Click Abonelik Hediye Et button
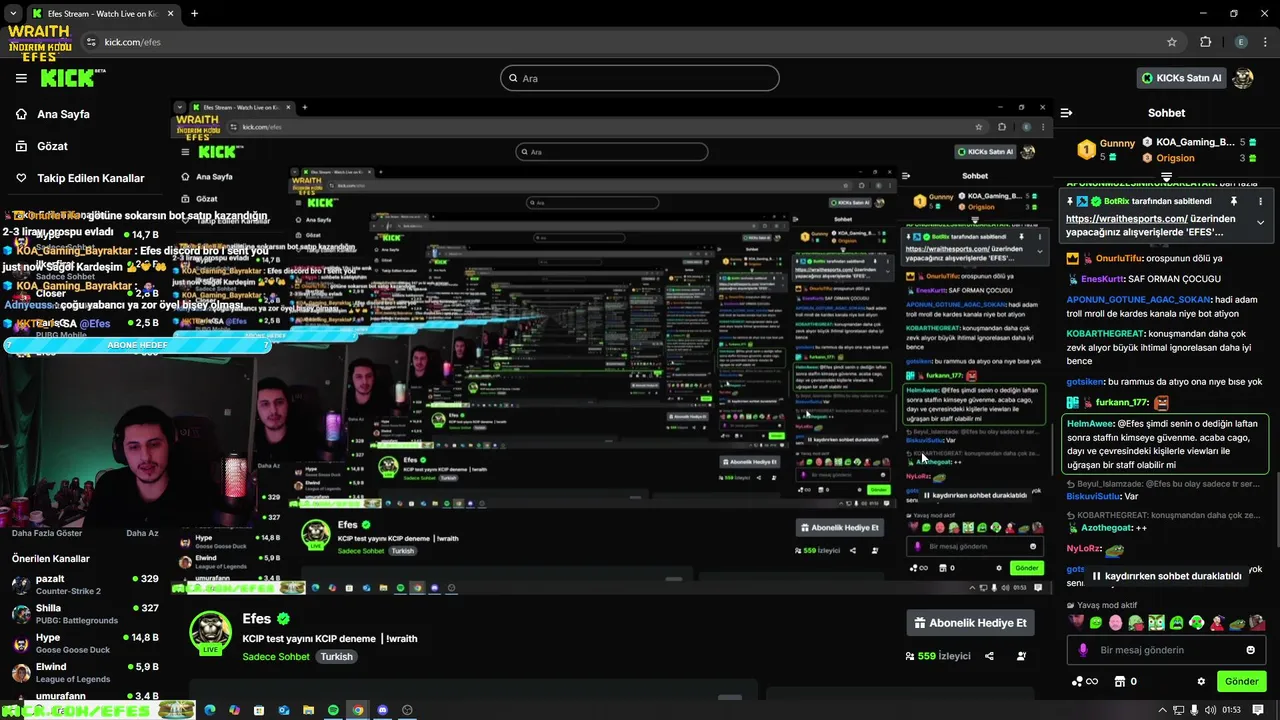1280x720 pixels. (x=970, y=623)
